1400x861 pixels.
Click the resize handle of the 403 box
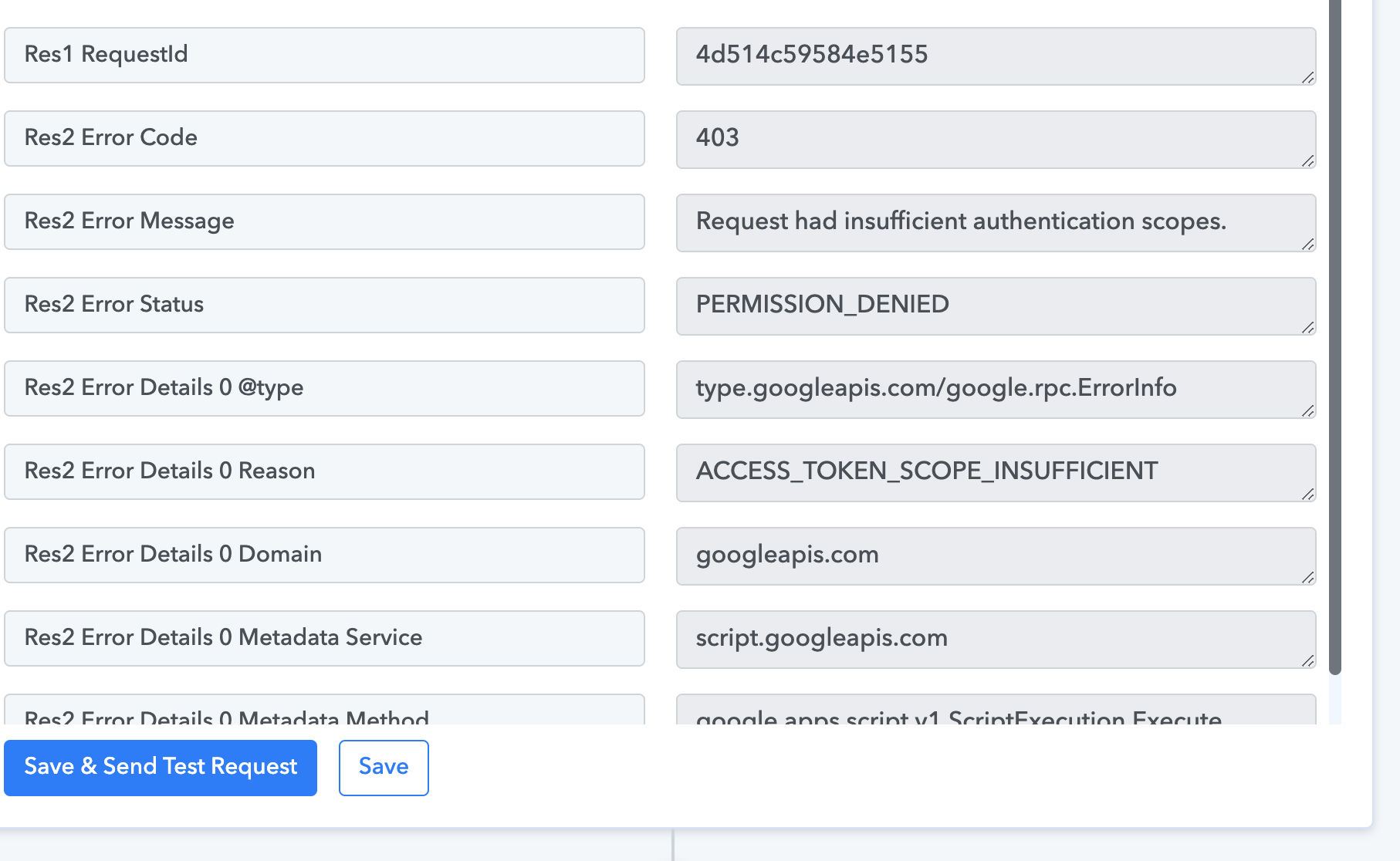click(1307, 160)
